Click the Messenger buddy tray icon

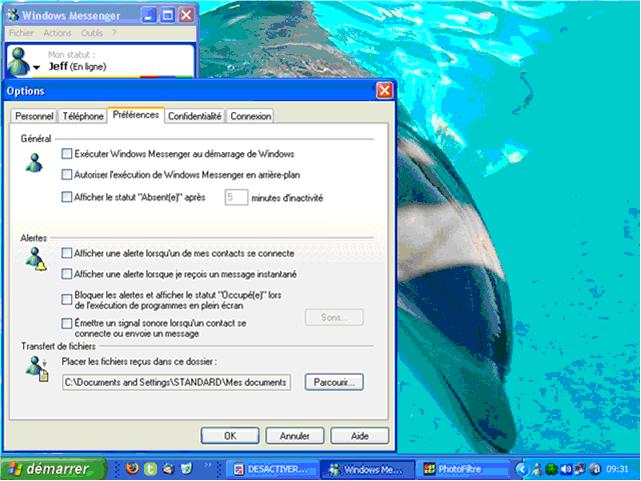click(537, 469)
